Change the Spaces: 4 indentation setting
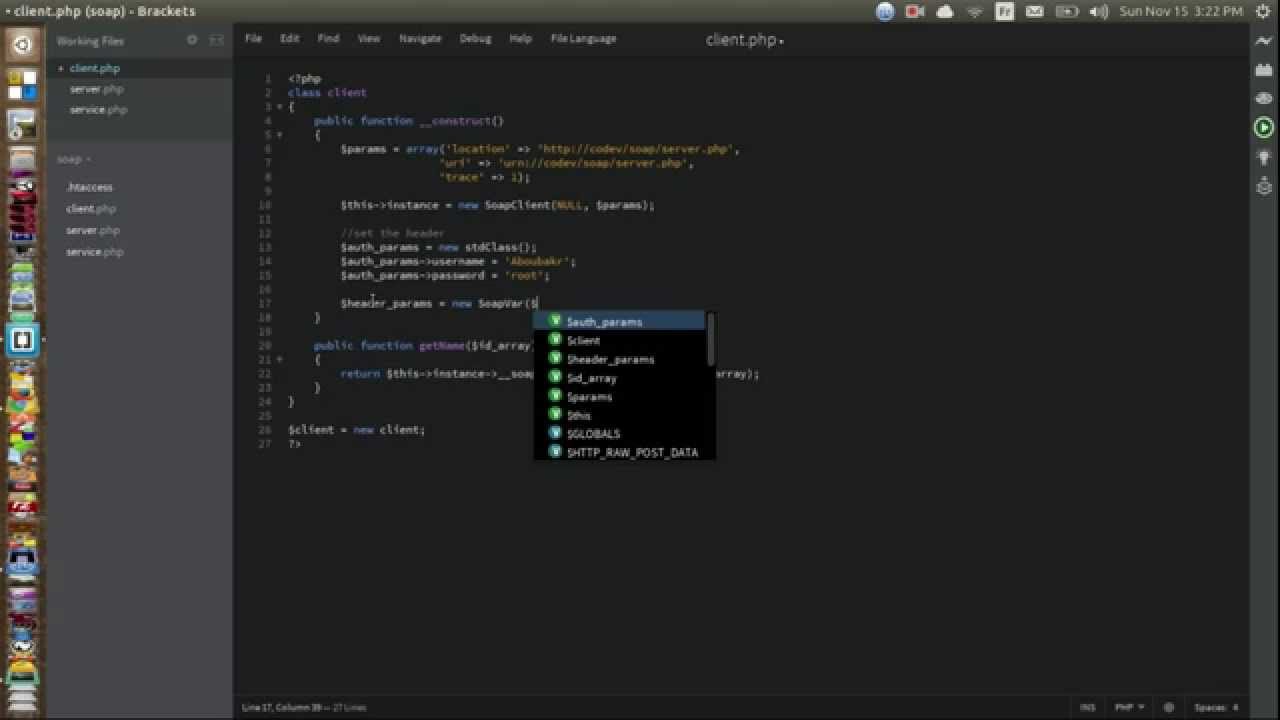The width and height of the screenshot is (1280, 720). (x=1215, y=707)
